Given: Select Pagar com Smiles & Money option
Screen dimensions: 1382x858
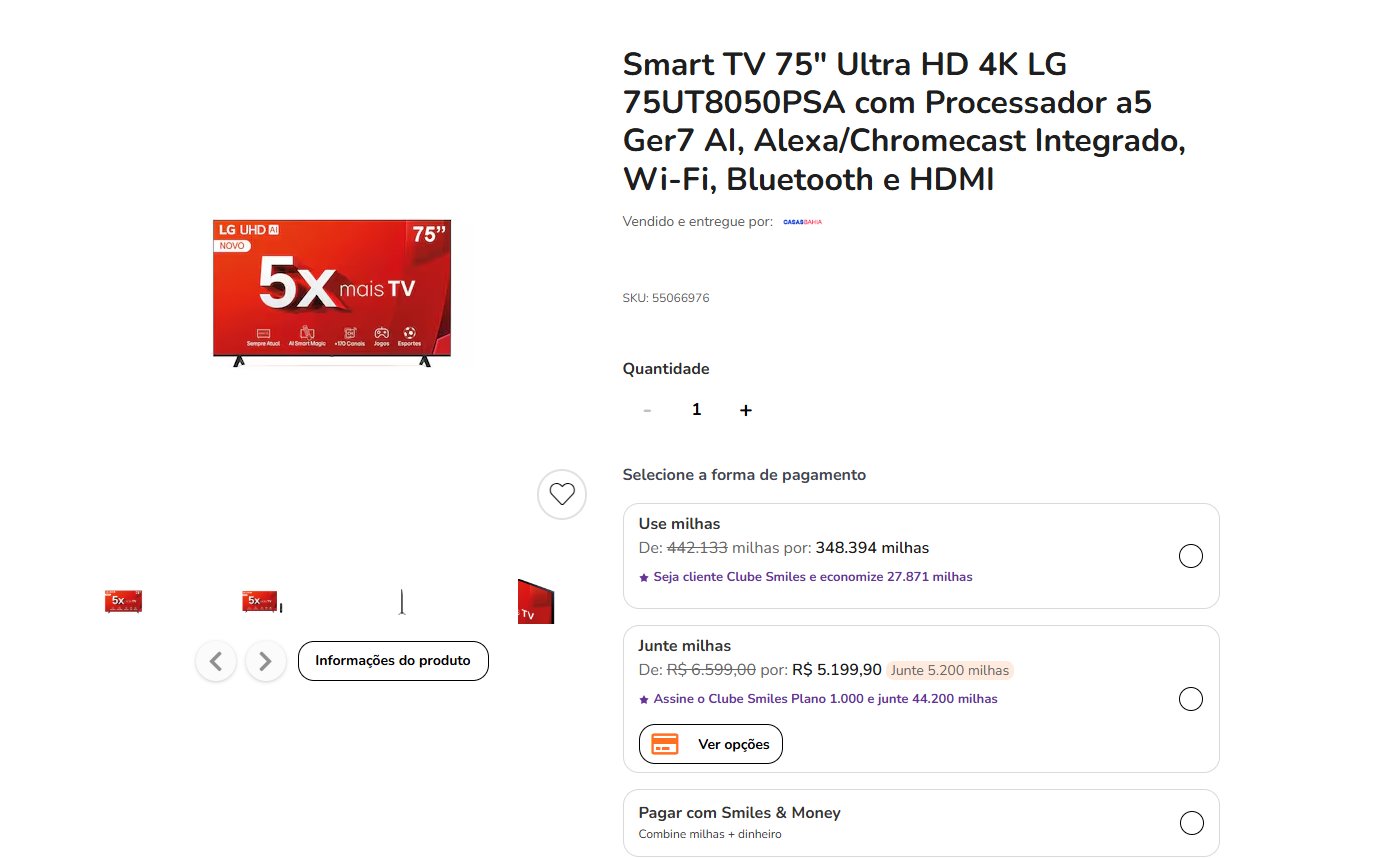Looking at the screenshot, I should point(1191,823).
